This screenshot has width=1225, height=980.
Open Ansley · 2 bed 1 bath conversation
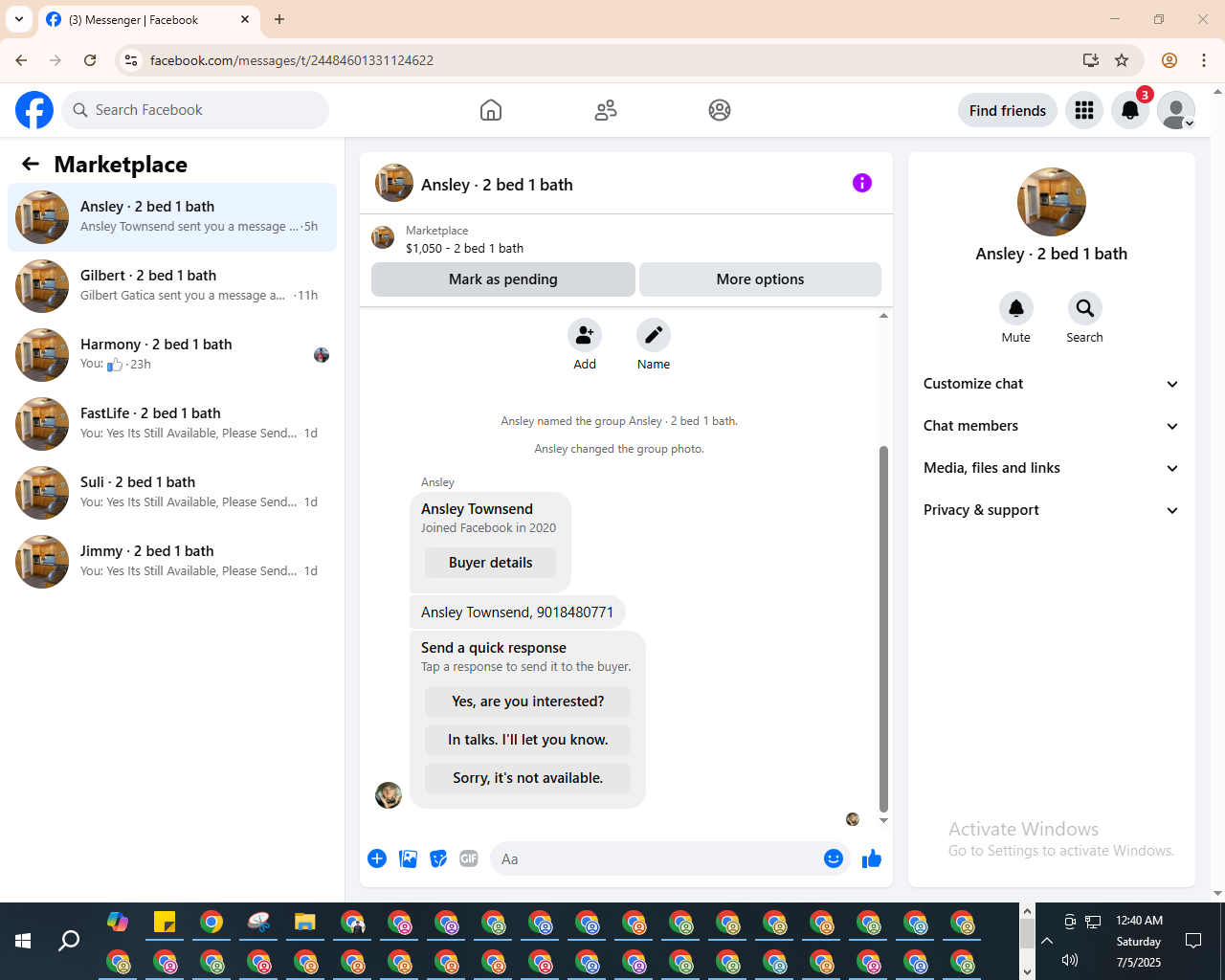point(172,217)
